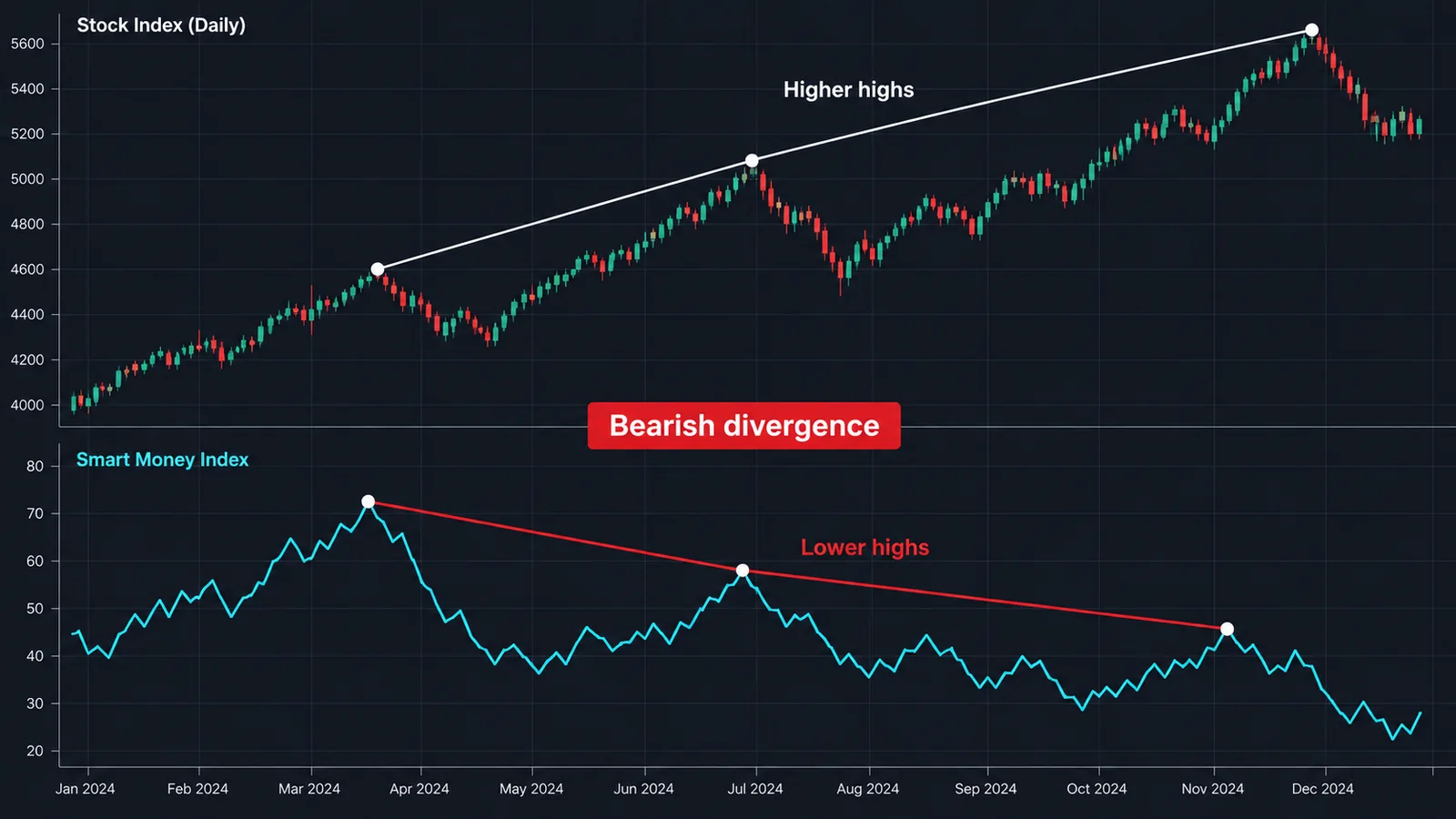Click the 20 indicator axis value
The width and height of the screenshot is (1456, 819).
(35, 751)
